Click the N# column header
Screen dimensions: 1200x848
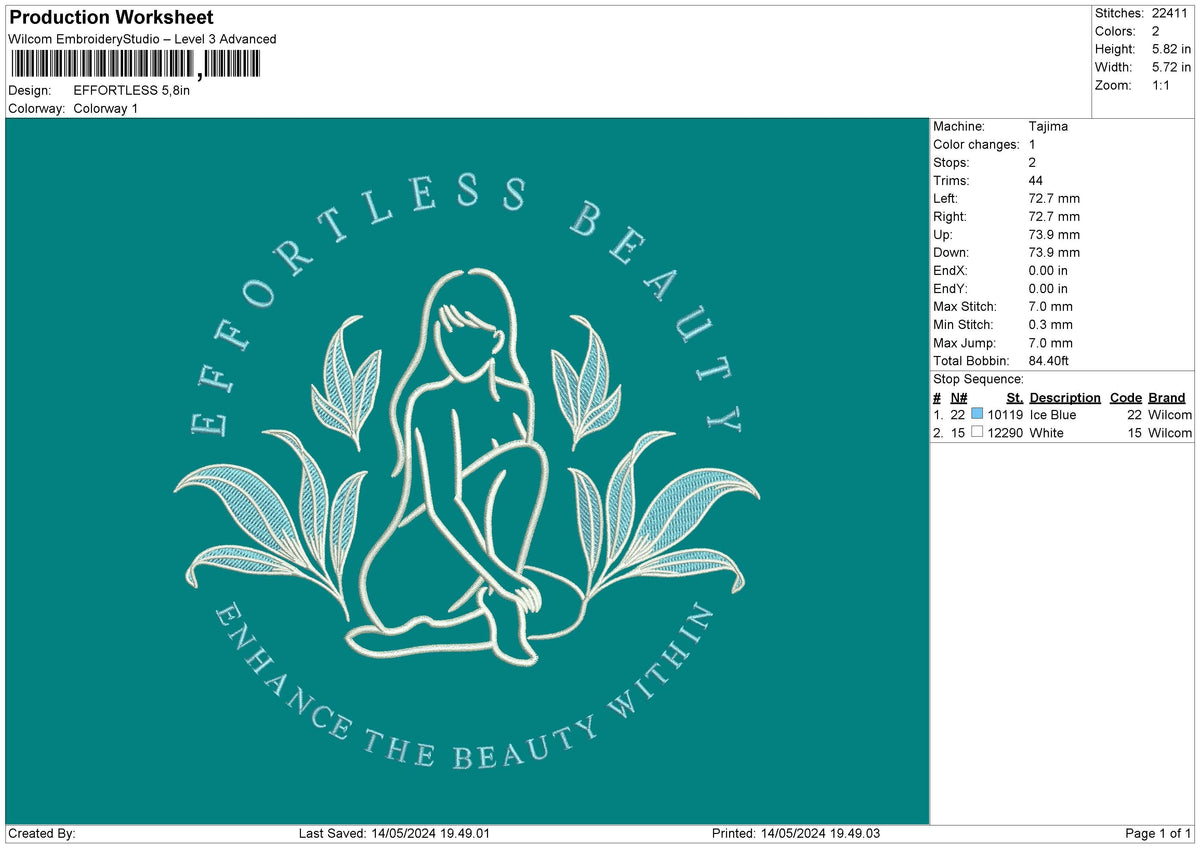958,397
